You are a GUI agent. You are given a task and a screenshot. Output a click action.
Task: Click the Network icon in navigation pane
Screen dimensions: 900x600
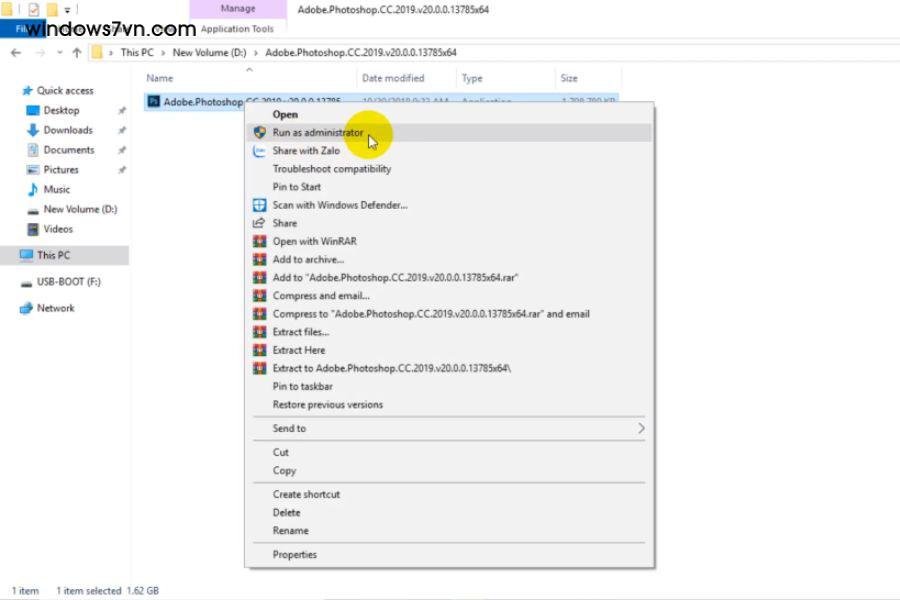coord(27,308)
